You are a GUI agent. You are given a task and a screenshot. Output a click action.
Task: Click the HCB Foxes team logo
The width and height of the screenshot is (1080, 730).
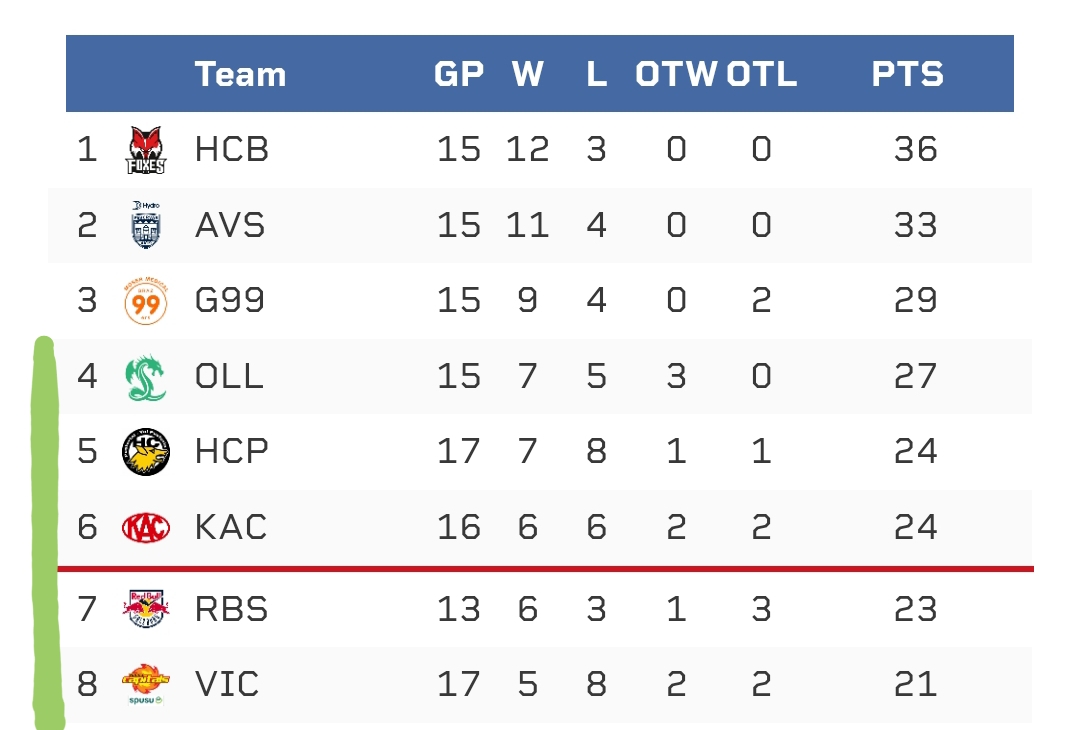click(x=146, y=151)
